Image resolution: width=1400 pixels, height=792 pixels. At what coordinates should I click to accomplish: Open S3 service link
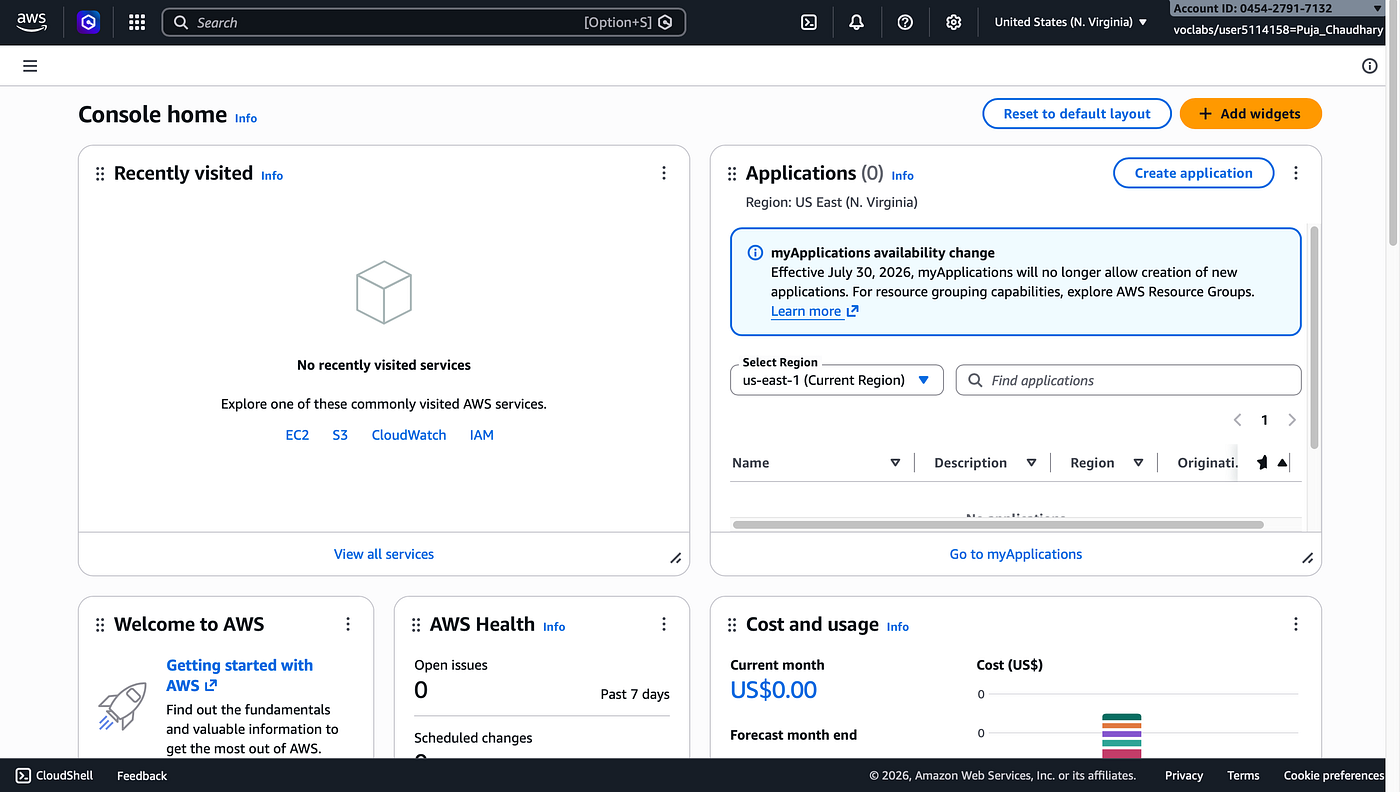point(340,435)
